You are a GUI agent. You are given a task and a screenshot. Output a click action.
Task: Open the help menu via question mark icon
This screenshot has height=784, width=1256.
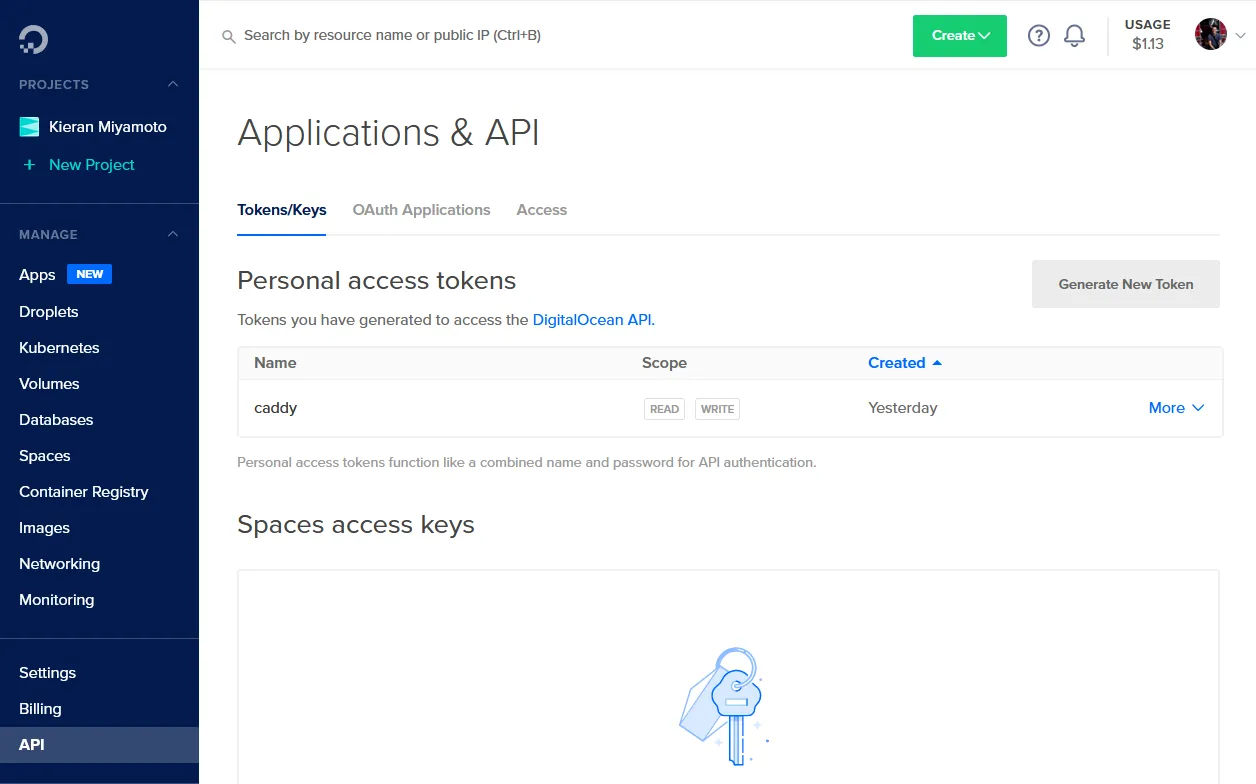point(1039,35)
